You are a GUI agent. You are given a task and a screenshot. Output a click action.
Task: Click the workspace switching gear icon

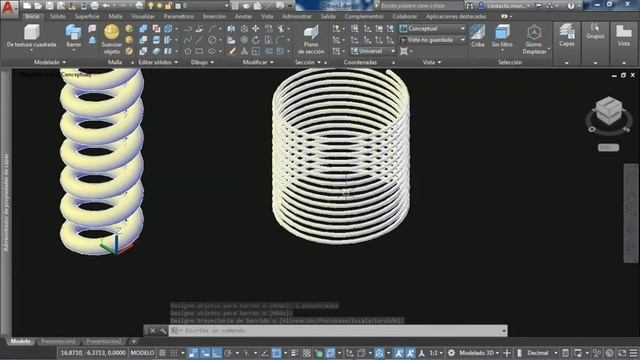click(x=451, y=353)
